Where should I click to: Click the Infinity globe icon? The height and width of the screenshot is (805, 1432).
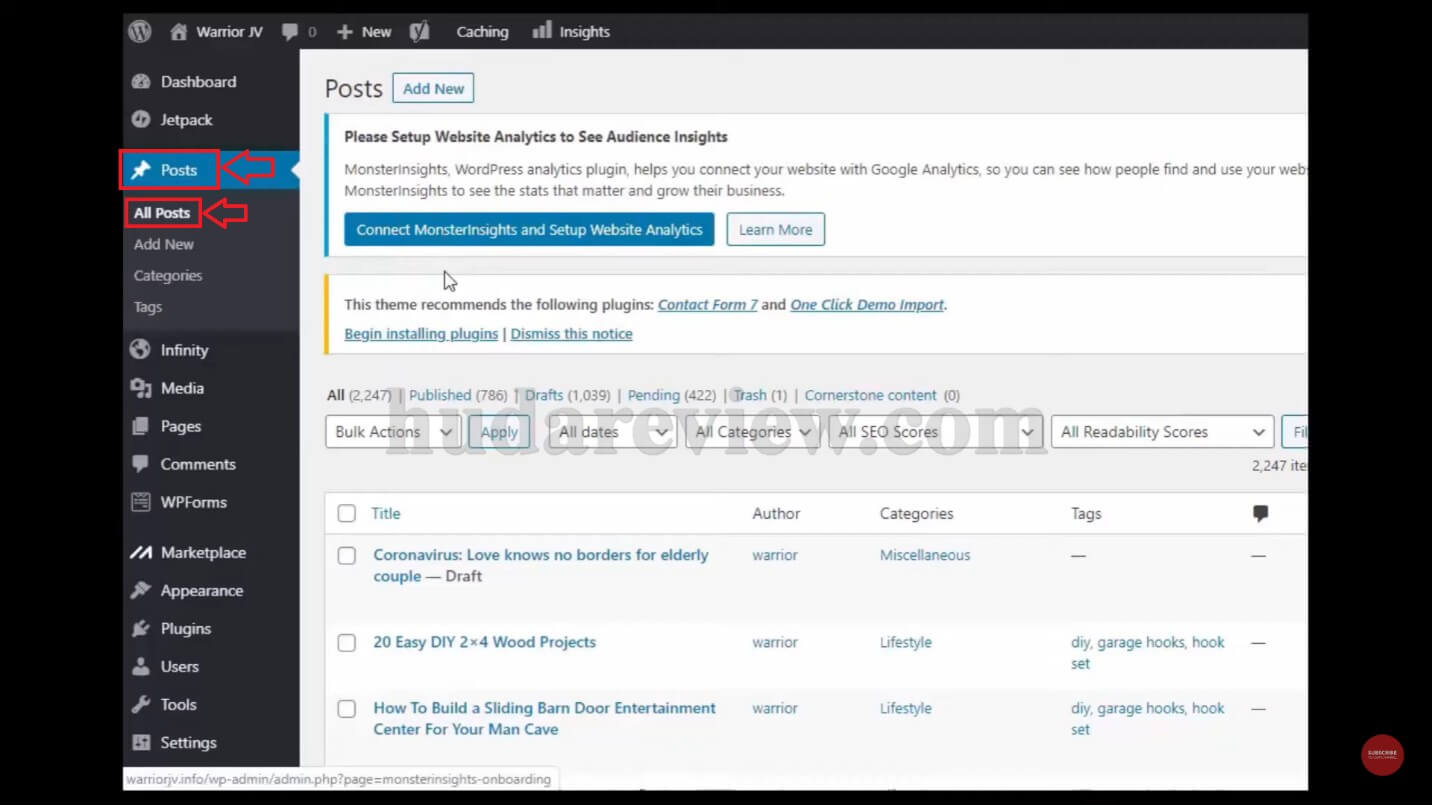point(141,350)
